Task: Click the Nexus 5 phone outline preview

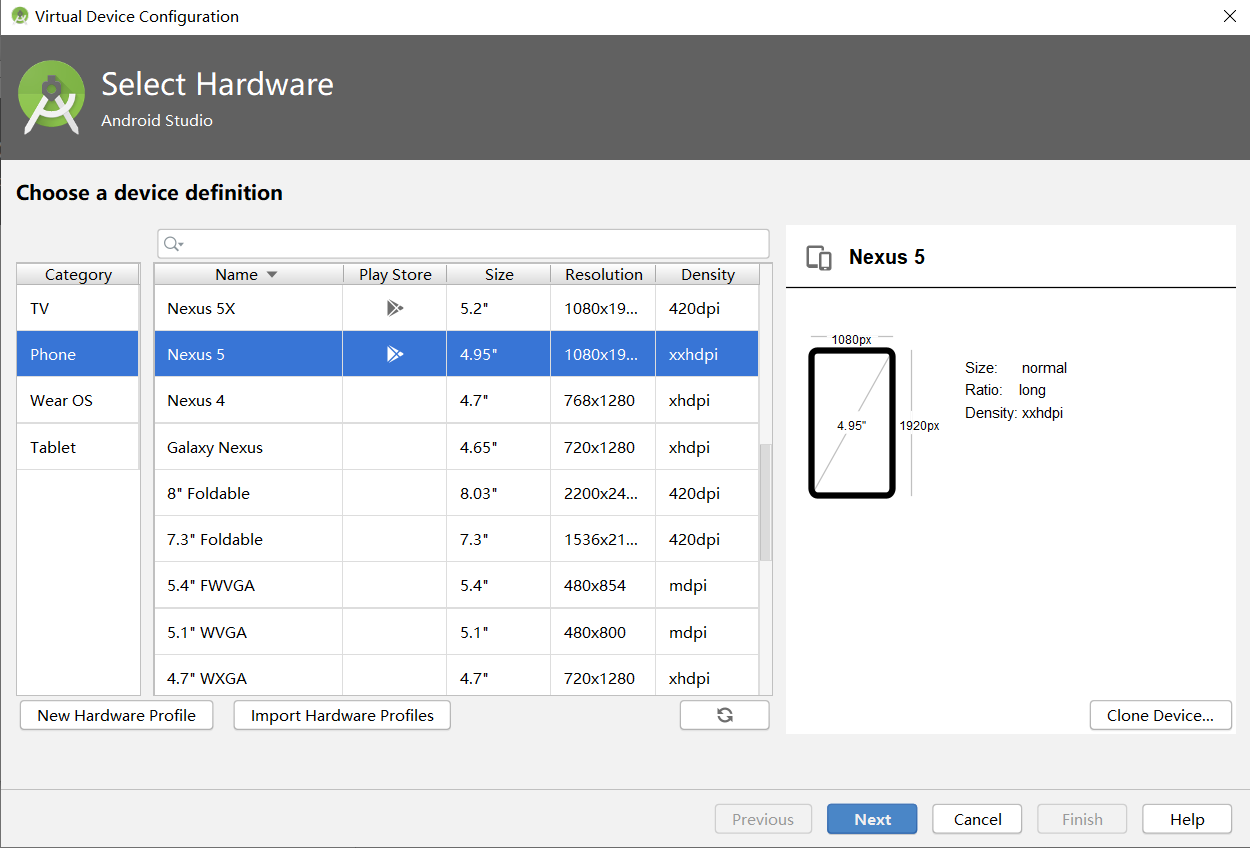Action: pos(851,423)
